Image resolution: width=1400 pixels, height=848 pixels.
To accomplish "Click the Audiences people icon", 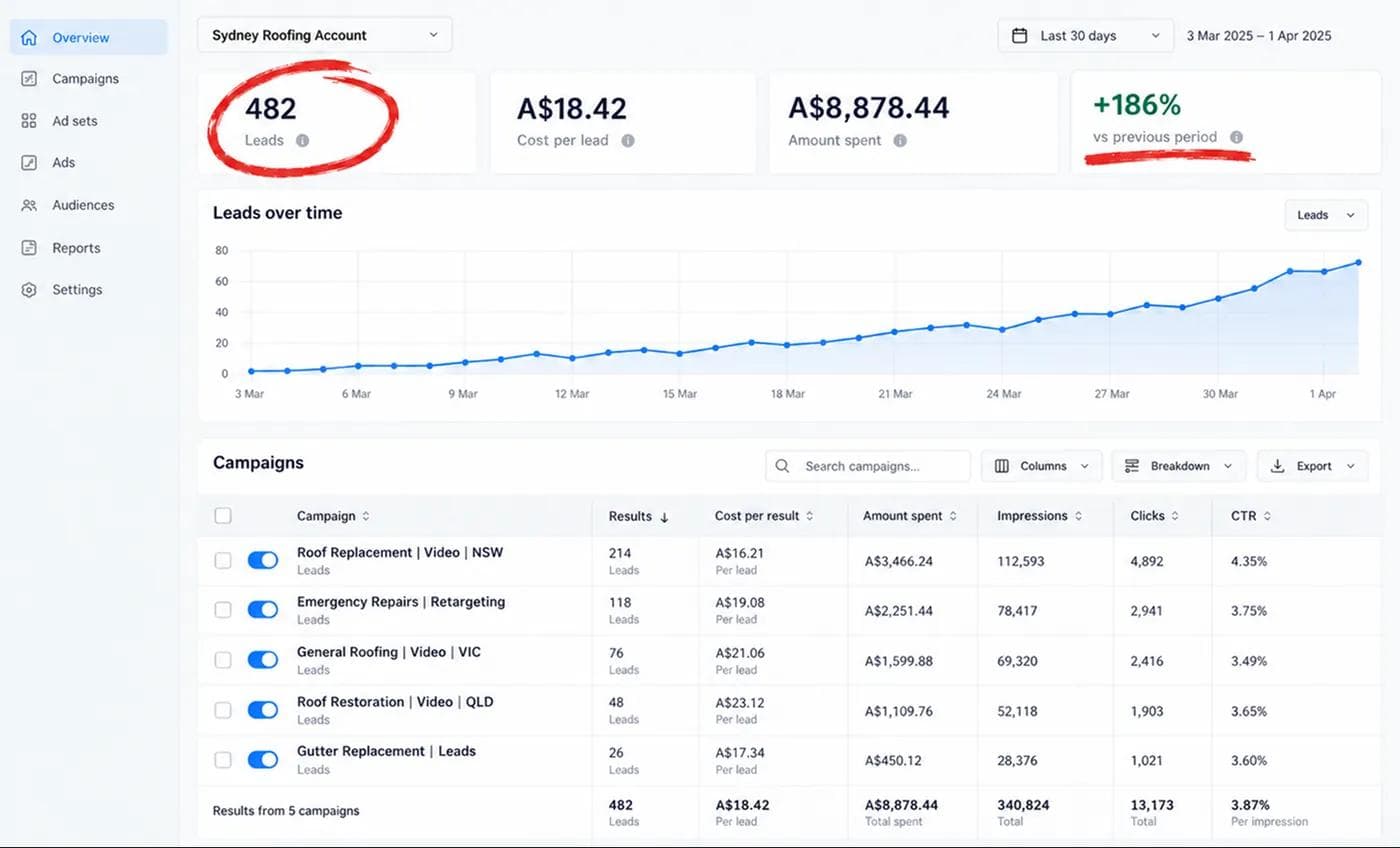I will [x=29, y=205].
